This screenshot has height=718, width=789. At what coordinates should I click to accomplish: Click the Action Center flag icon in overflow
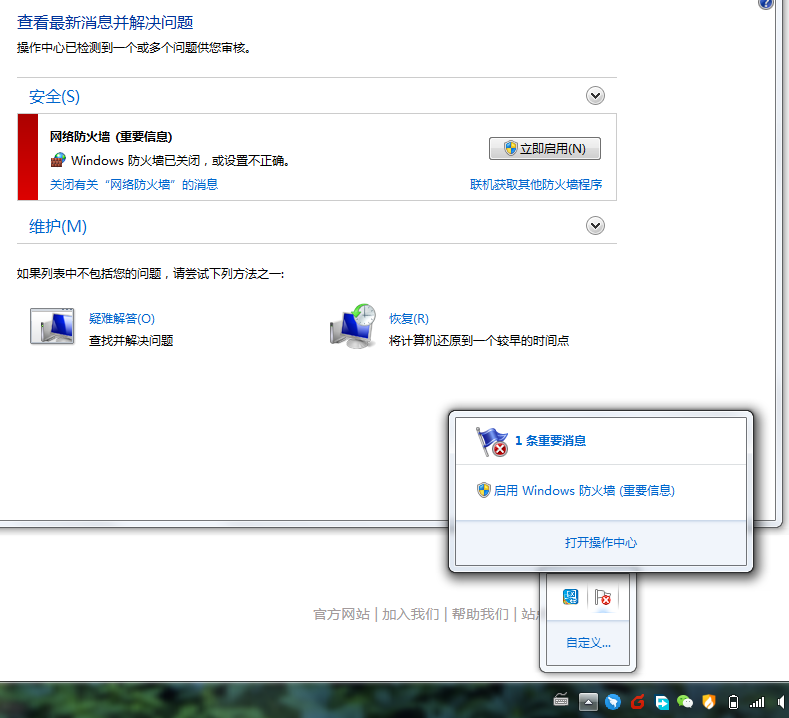point(602,597)
